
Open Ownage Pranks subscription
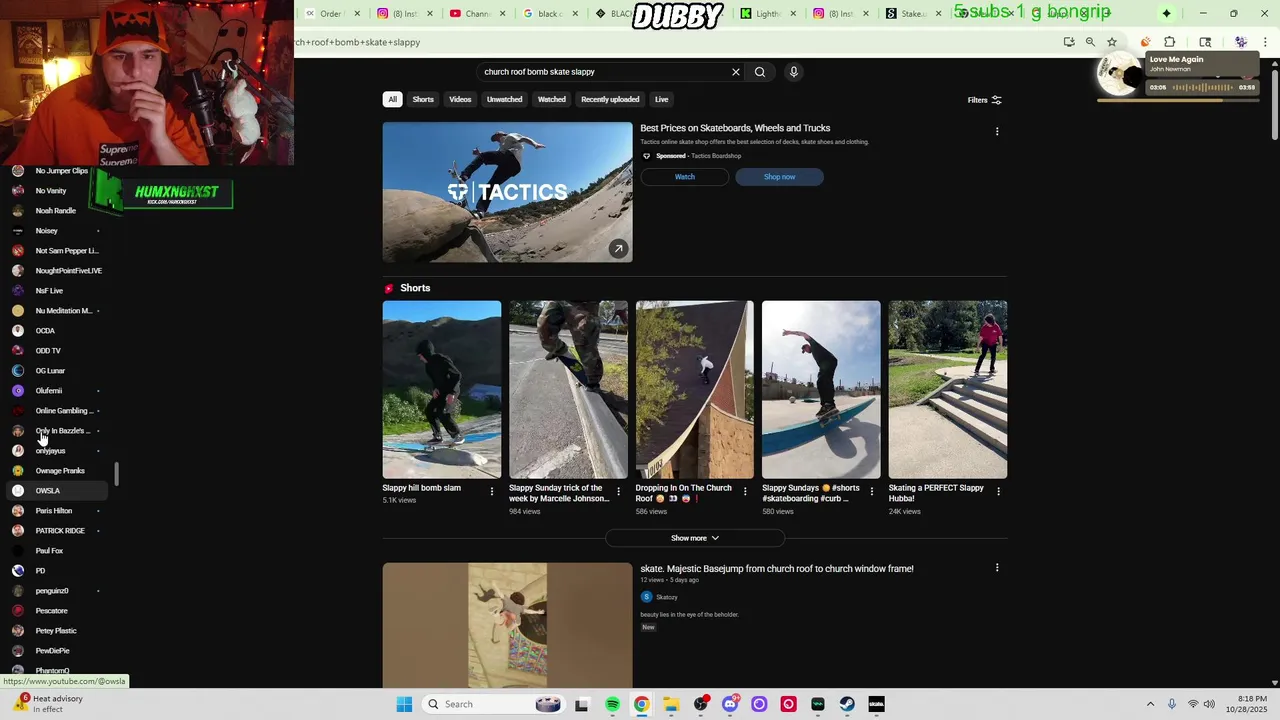point(55,471)
